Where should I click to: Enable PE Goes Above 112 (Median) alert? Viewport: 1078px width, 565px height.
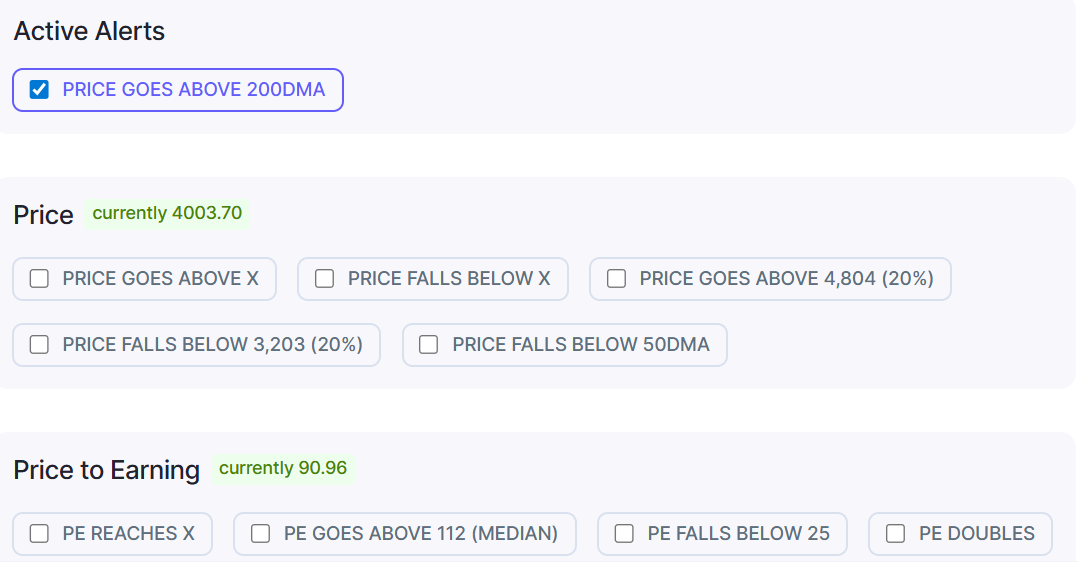click(260, 534)
